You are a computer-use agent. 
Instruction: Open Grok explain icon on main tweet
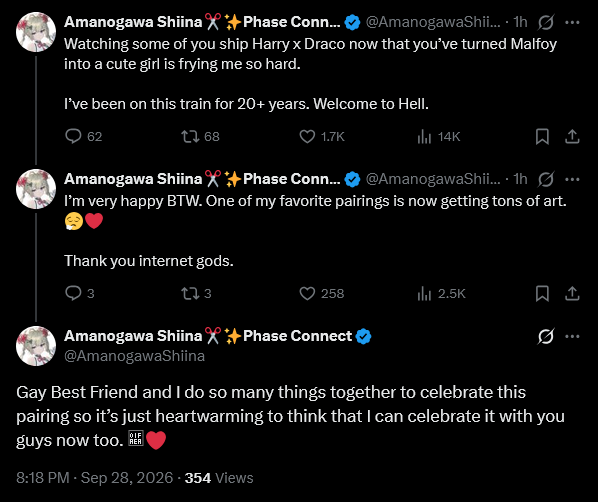[x=545, y=336]
